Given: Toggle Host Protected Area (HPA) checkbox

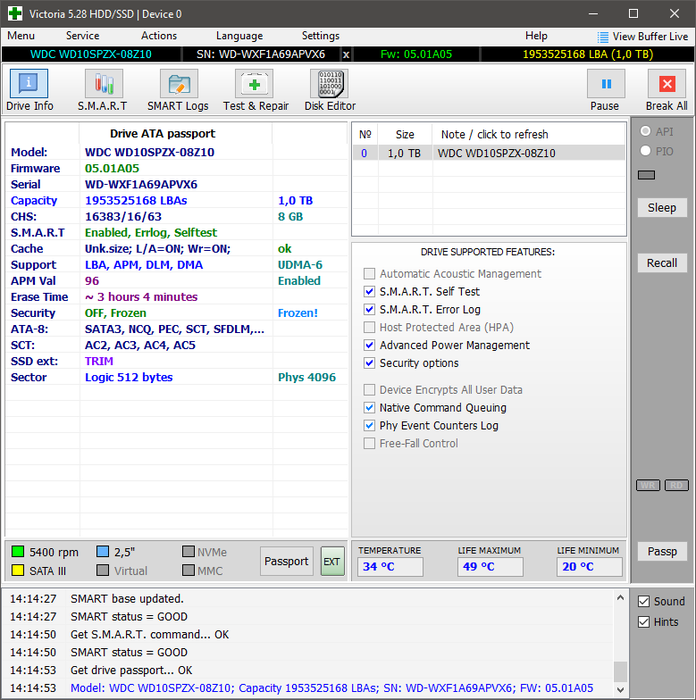Looking at the screenshot, I should click(369, 327).
